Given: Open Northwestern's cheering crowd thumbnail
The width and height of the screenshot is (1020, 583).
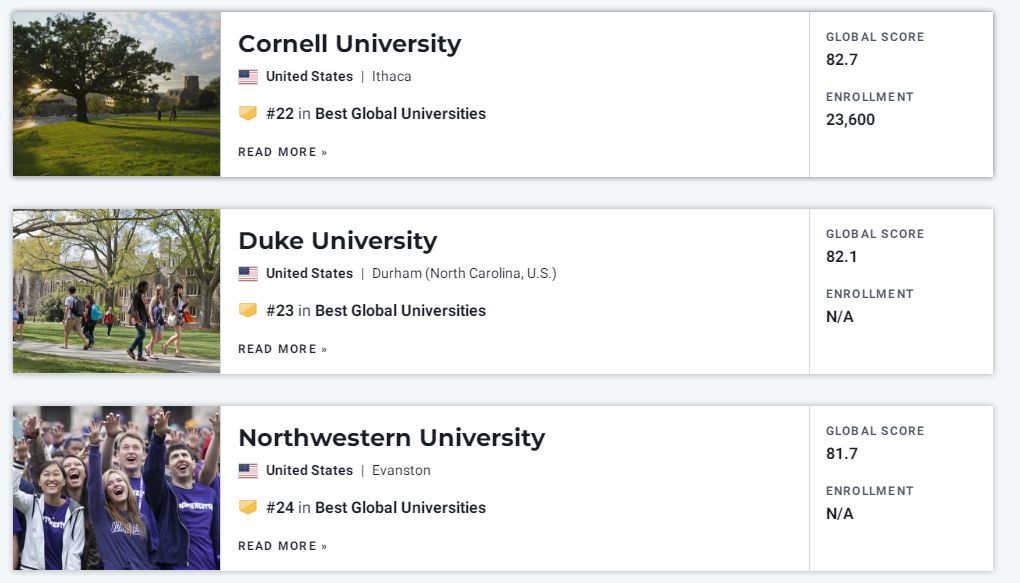Looking at the screenshot, I should tap(116, 488).
